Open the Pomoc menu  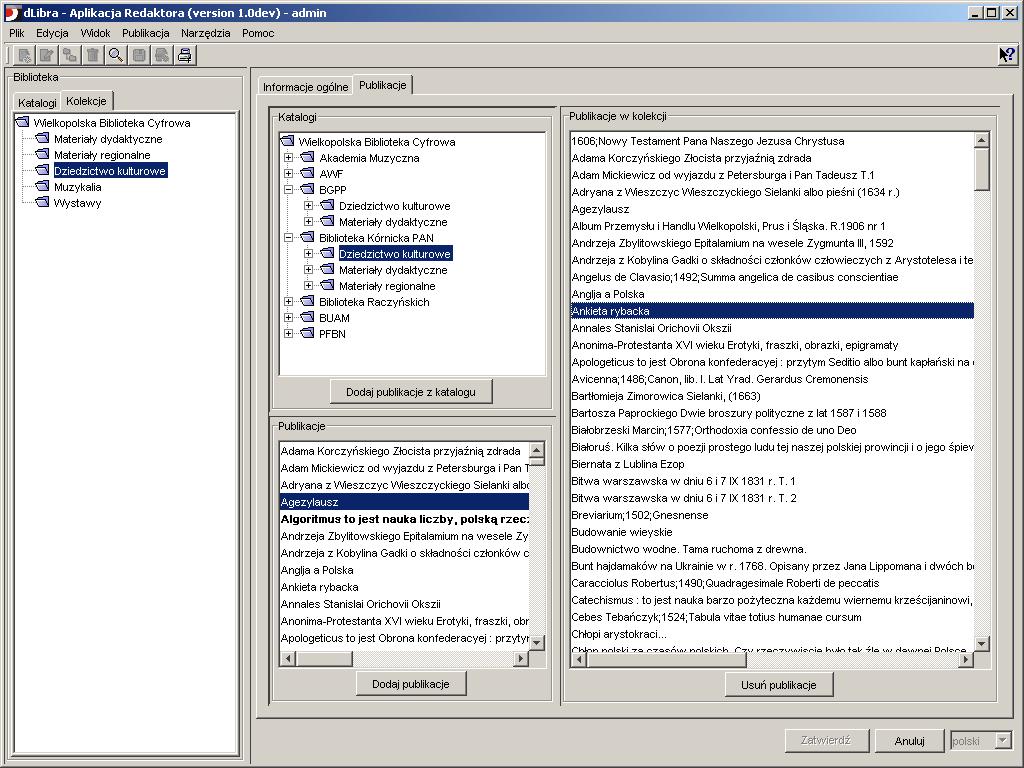coord(258,33)
